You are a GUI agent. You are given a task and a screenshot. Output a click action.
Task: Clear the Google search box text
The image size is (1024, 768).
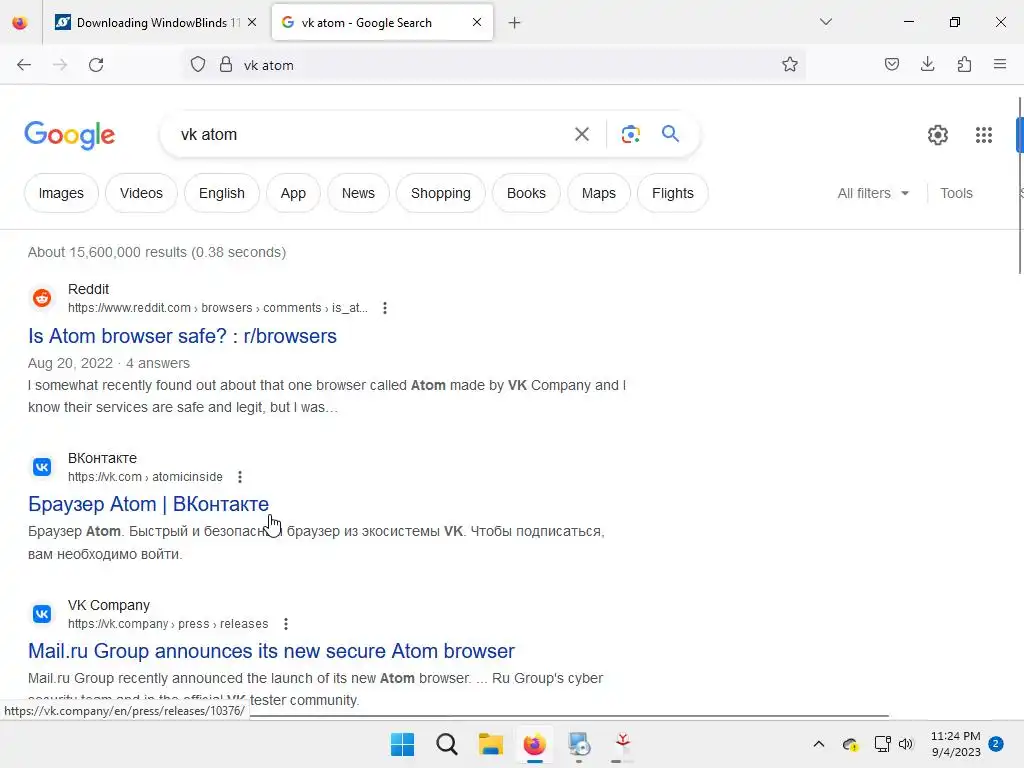coord(582,135)
